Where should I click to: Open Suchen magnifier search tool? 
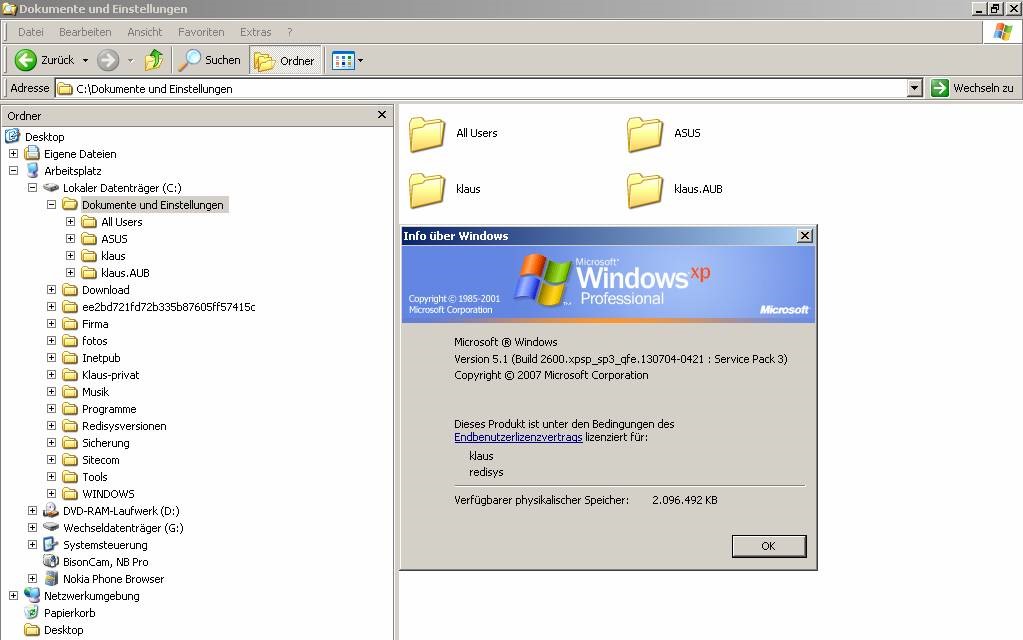tap(210, 60)
